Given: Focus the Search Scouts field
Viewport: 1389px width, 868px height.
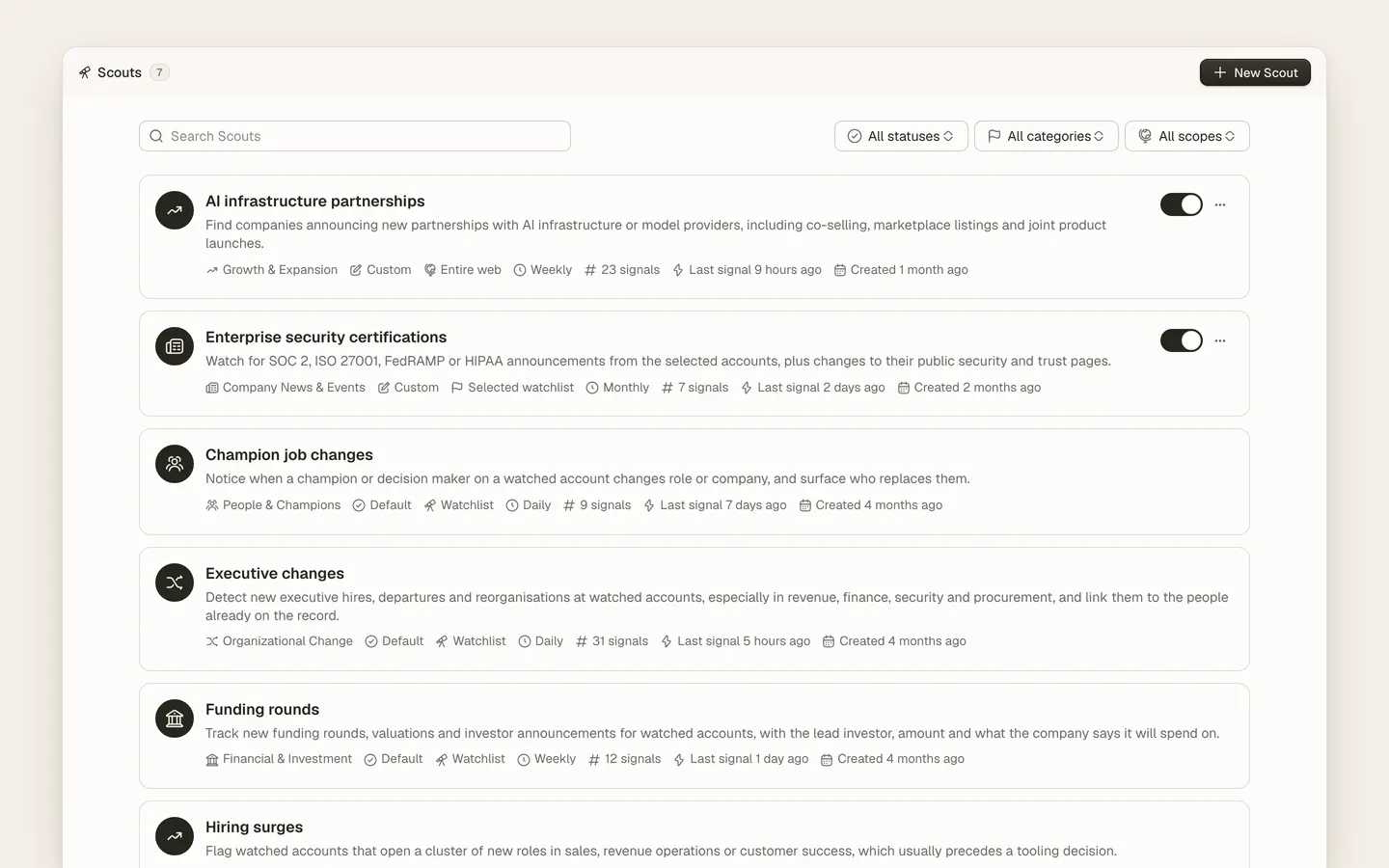Looking at the screenshot, I should point(355,136).
